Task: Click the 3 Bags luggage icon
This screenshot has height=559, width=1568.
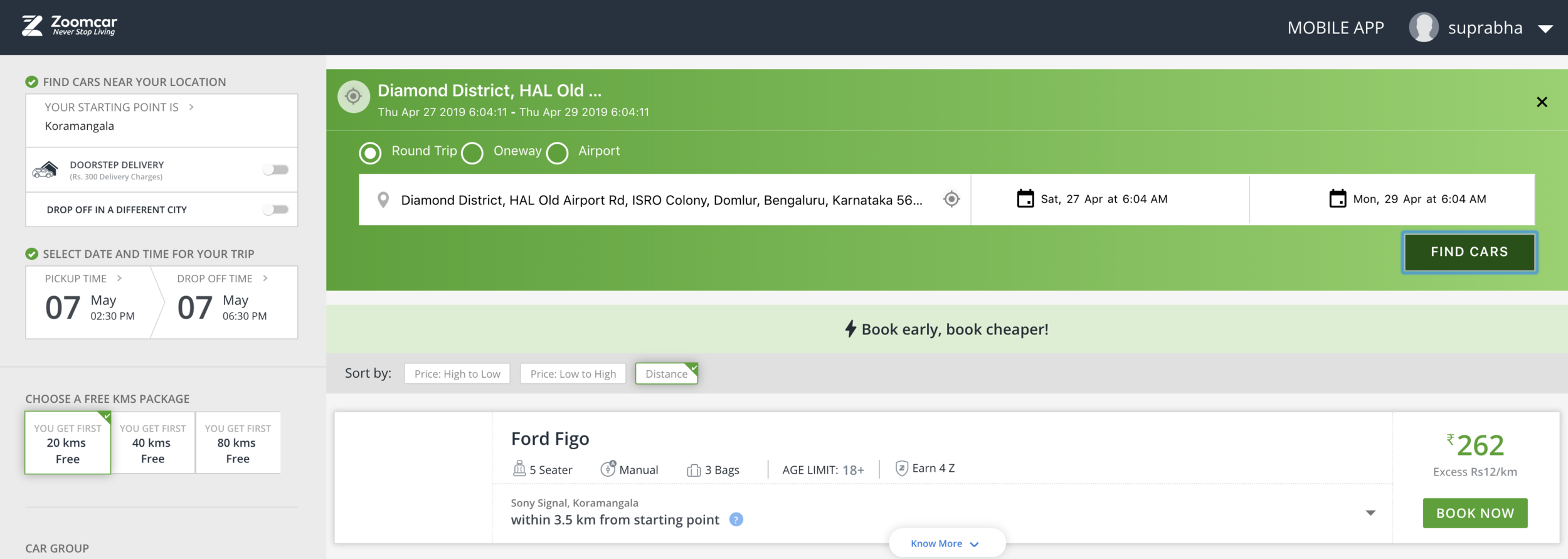Action: click(x=694, y=470)
